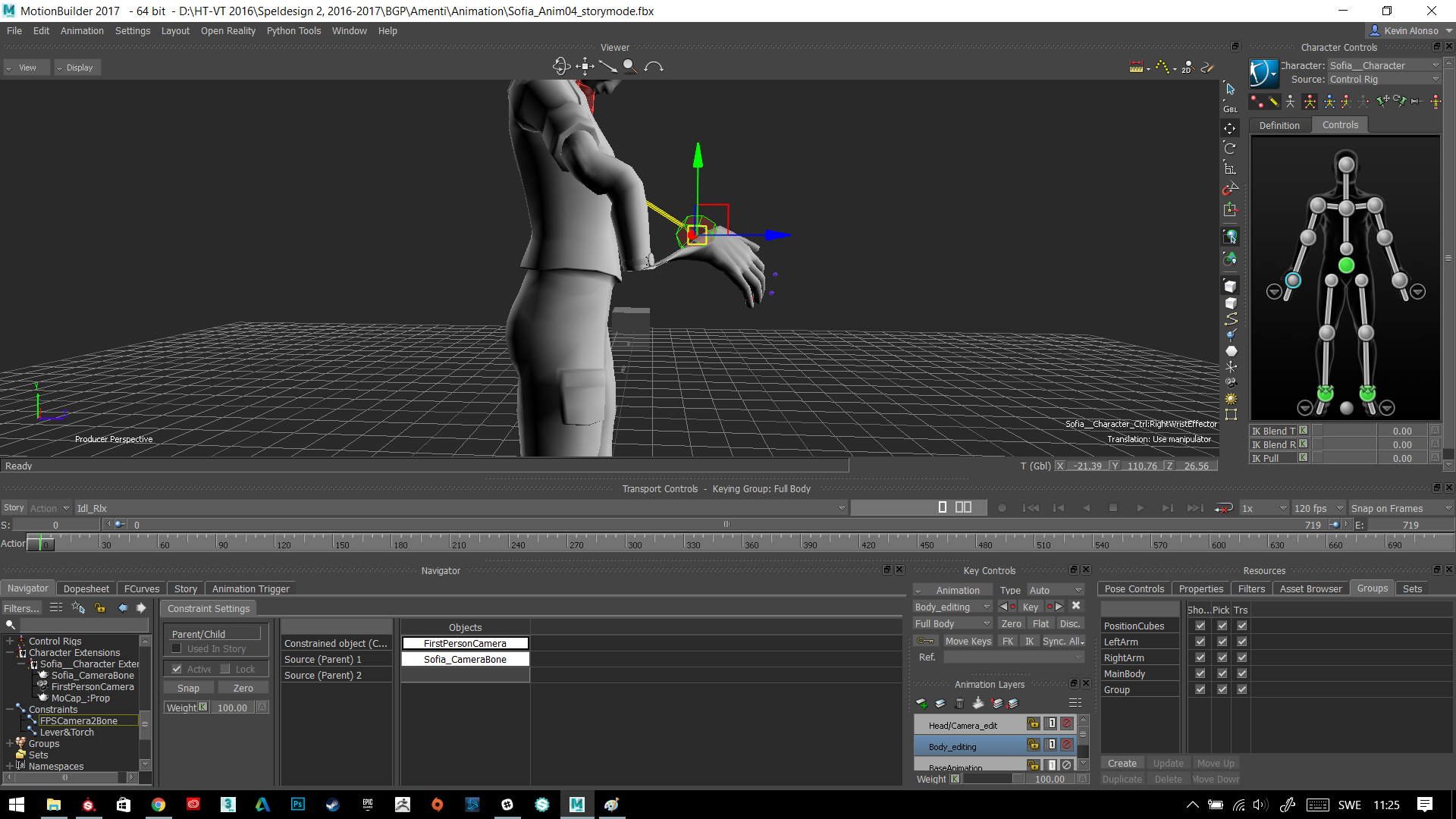
Task: Open the Python Tools menu
Action: coord(293,31)
